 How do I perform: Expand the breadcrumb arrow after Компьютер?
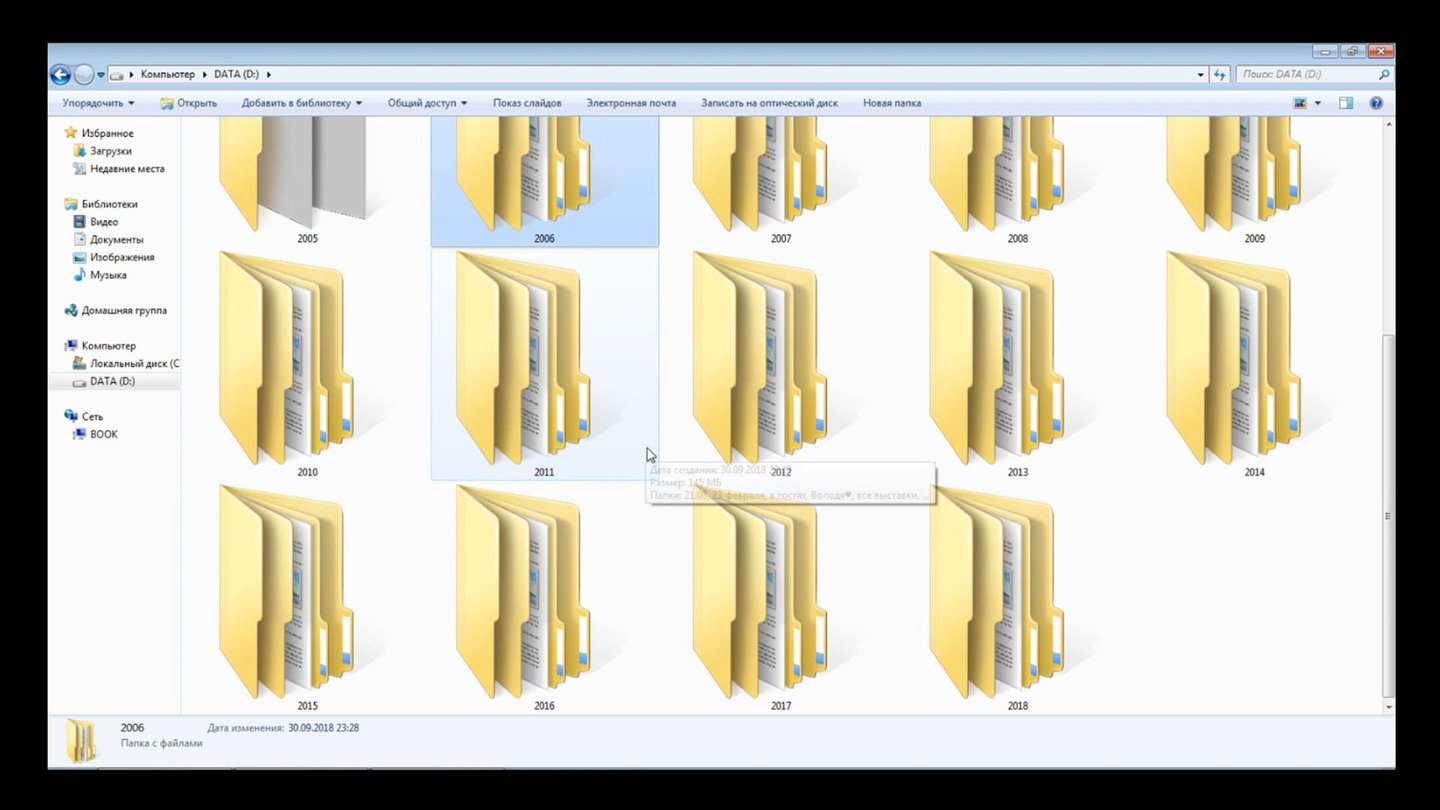[205, 75]
